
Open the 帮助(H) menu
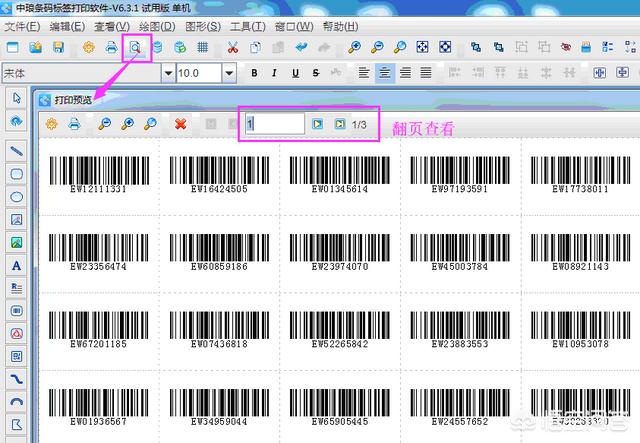pyautogui.click(x=340, y=27)
